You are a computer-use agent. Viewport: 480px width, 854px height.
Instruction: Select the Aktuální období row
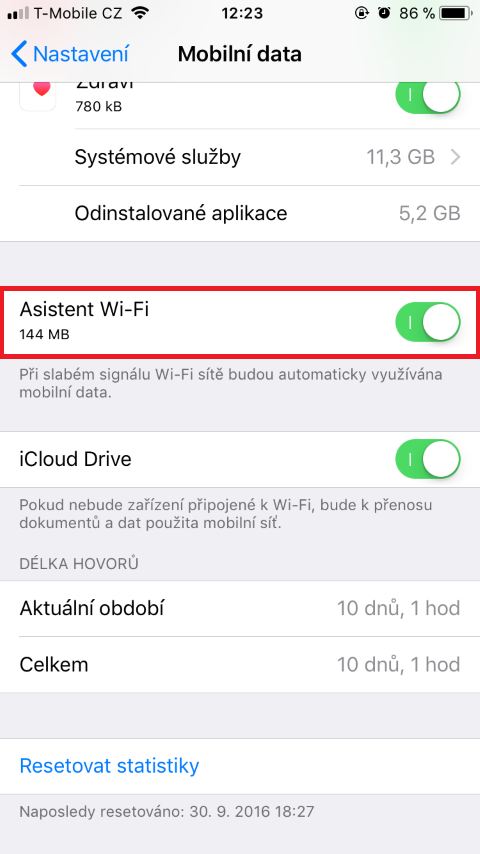[x=240, y=608]
